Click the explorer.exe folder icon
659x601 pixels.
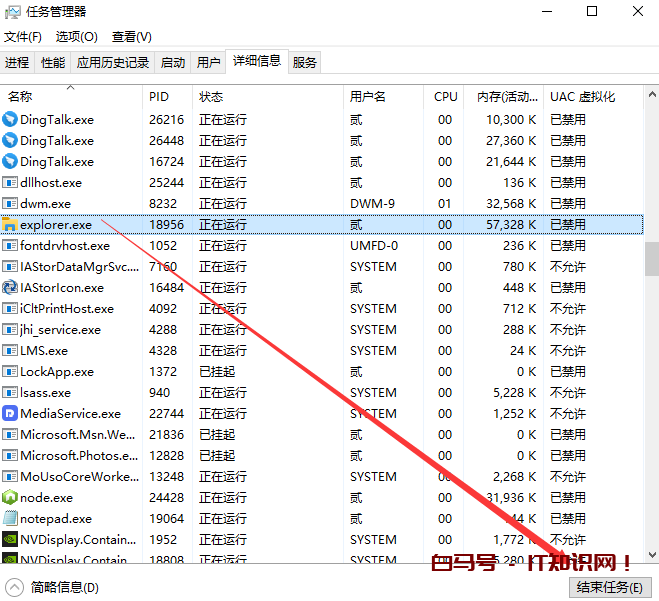point(10,225)
